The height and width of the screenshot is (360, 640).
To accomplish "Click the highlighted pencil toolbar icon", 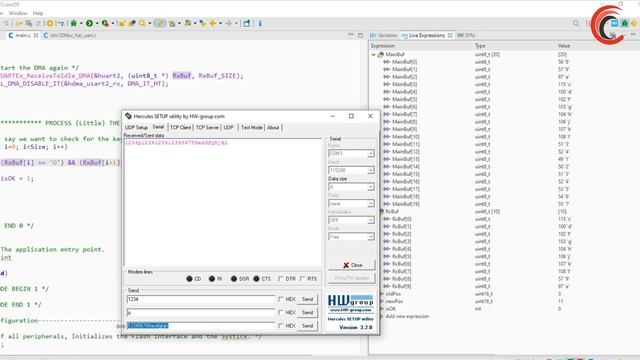I will pos(159,24).
